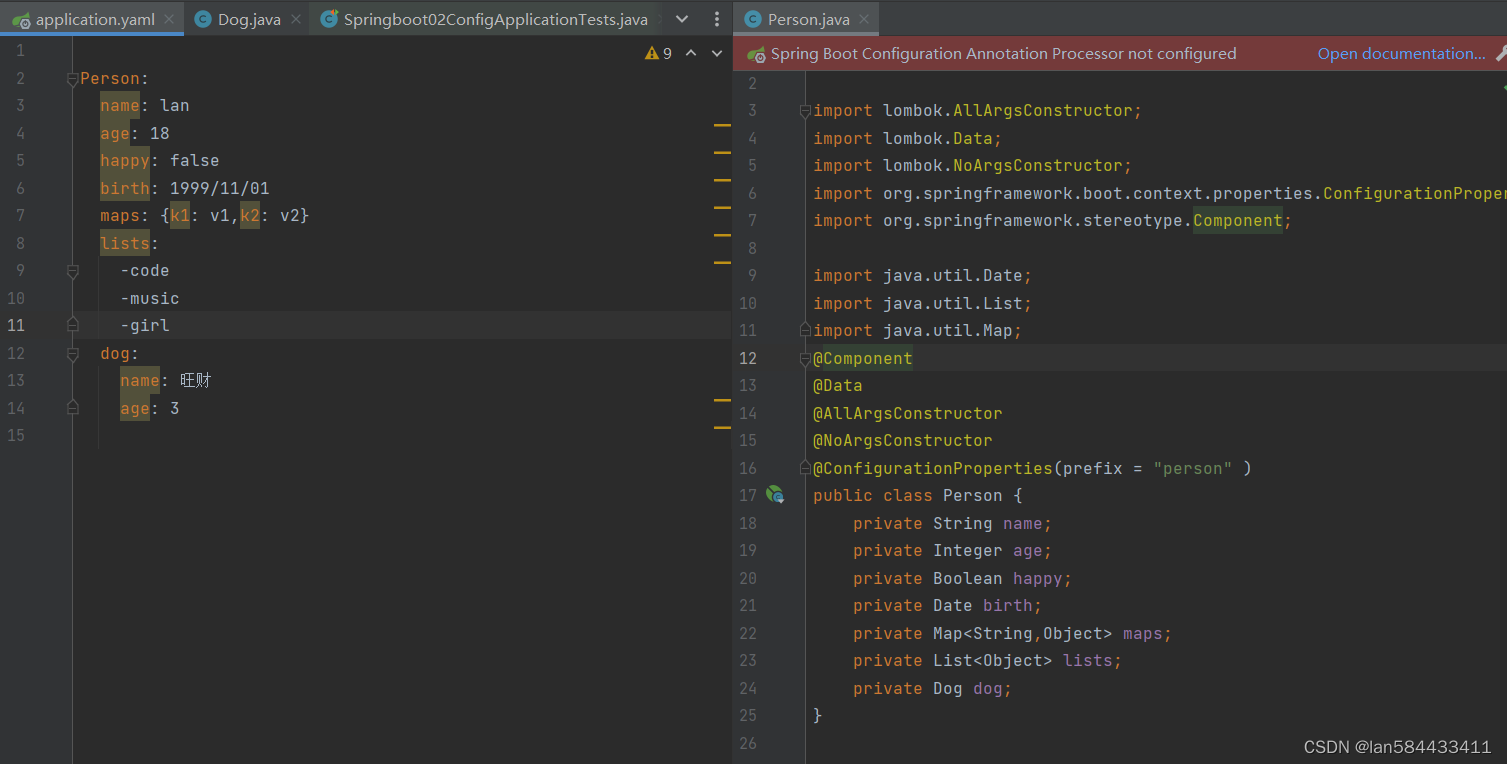Go to previous highlighted problem arrow

[691, 53]
